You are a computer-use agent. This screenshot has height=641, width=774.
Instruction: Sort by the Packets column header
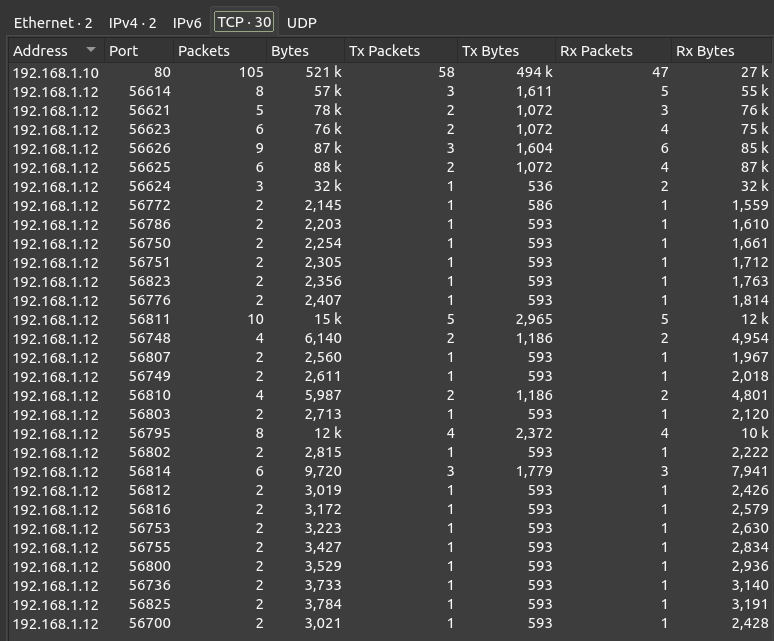[204, 50]
